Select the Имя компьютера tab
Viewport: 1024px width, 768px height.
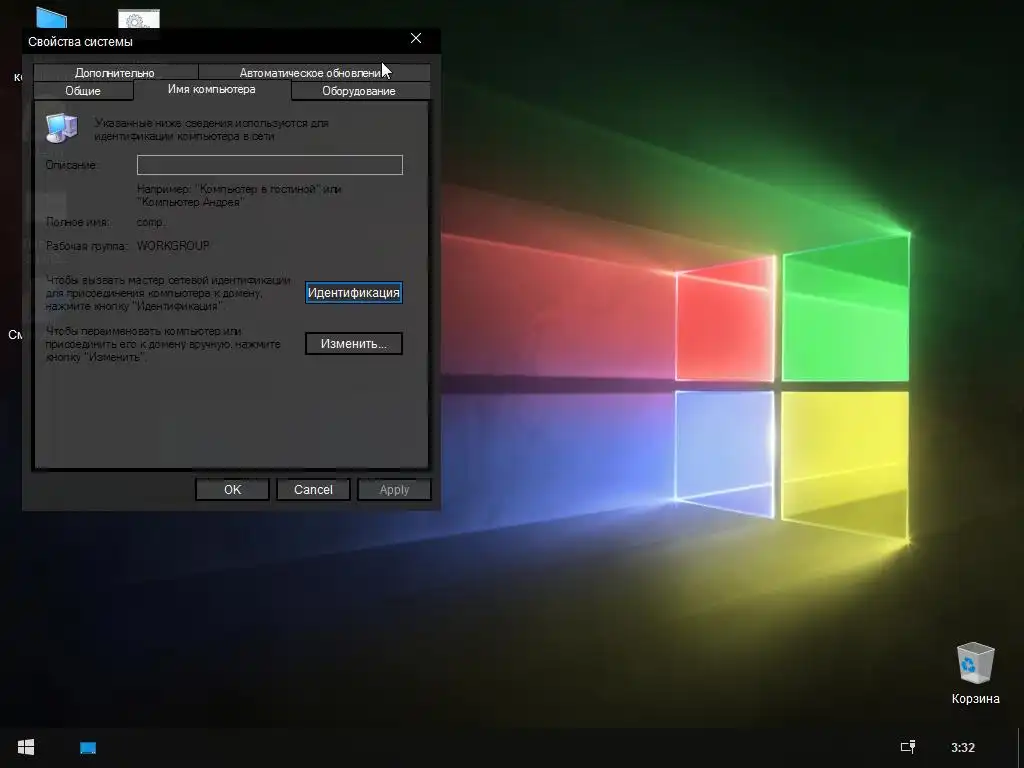point(212,89)
